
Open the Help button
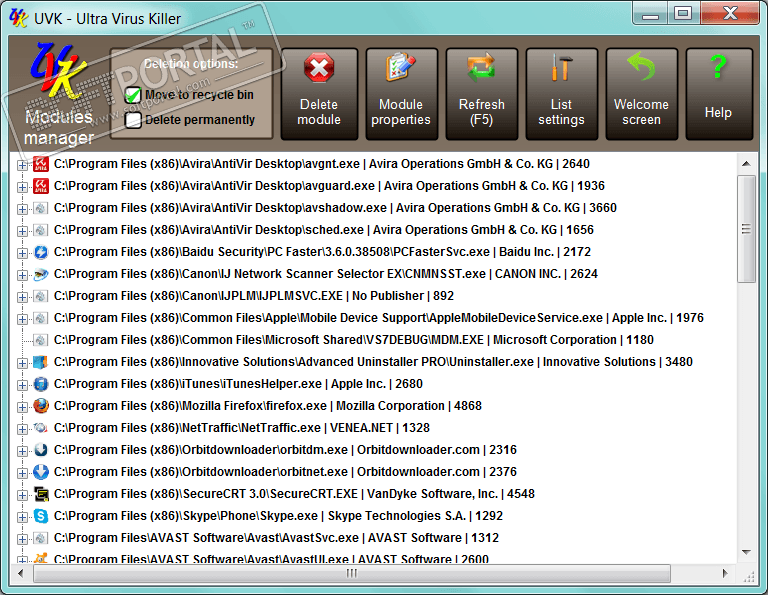click(x=719, y=94)
